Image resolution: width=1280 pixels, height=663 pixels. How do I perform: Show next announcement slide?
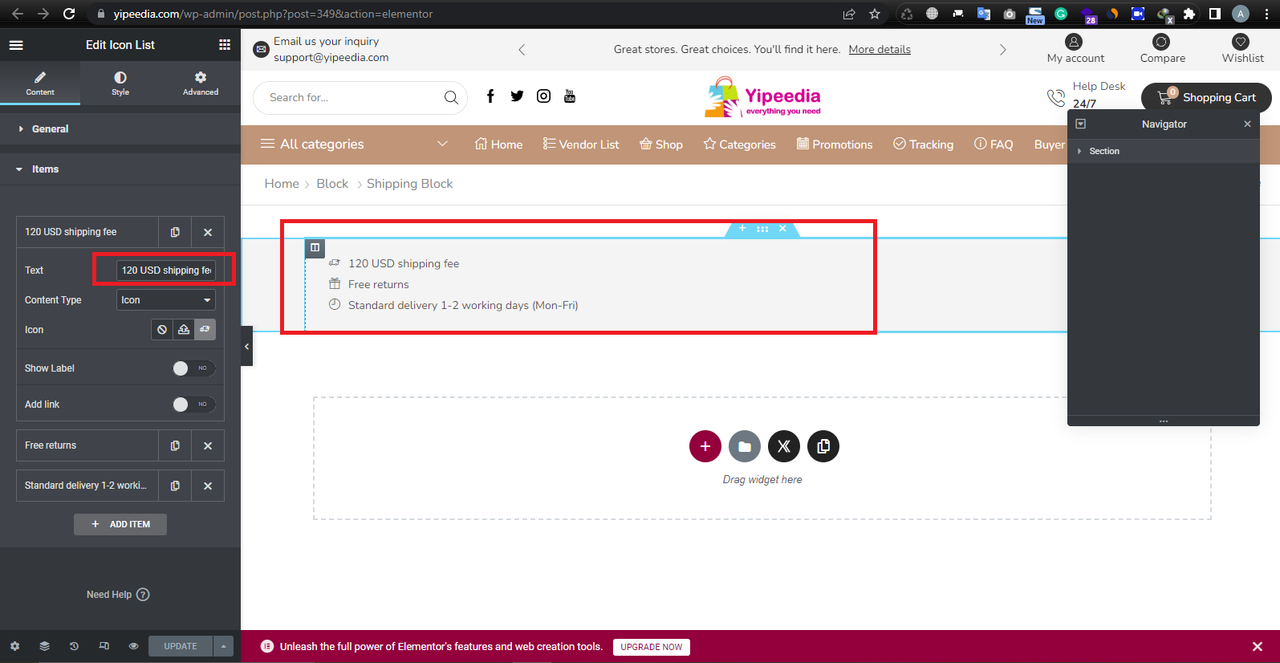pos(1003,50)
